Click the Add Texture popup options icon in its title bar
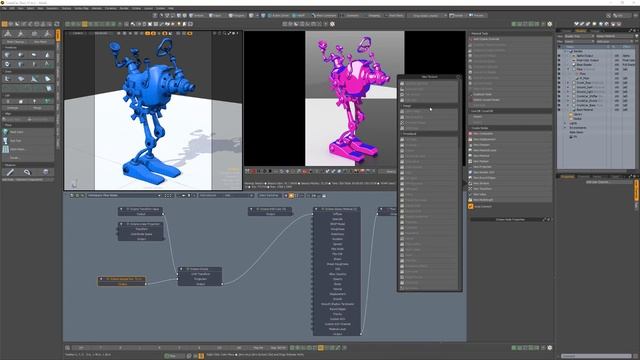Screen dimensions: 640x360 458,76
